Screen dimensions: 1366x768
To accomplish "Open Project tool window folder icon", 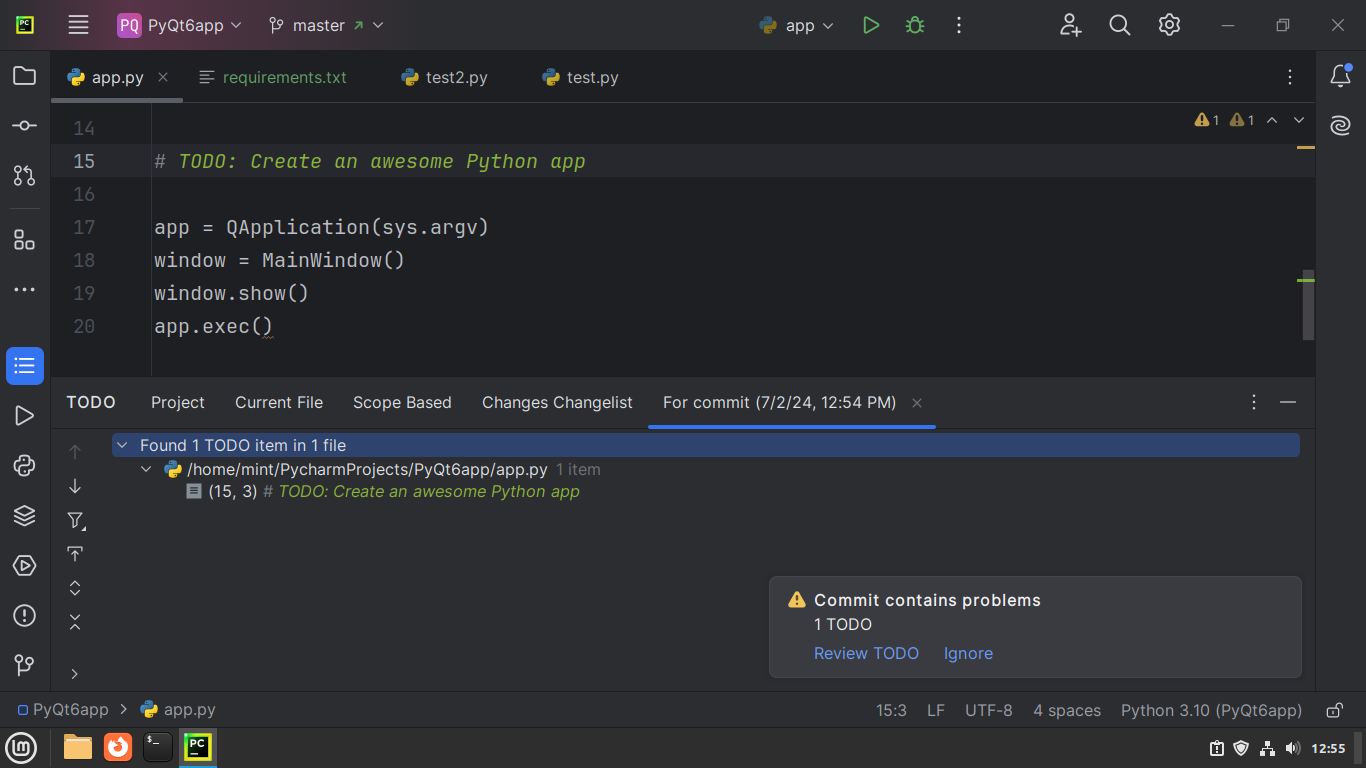I will click(24, 76).
